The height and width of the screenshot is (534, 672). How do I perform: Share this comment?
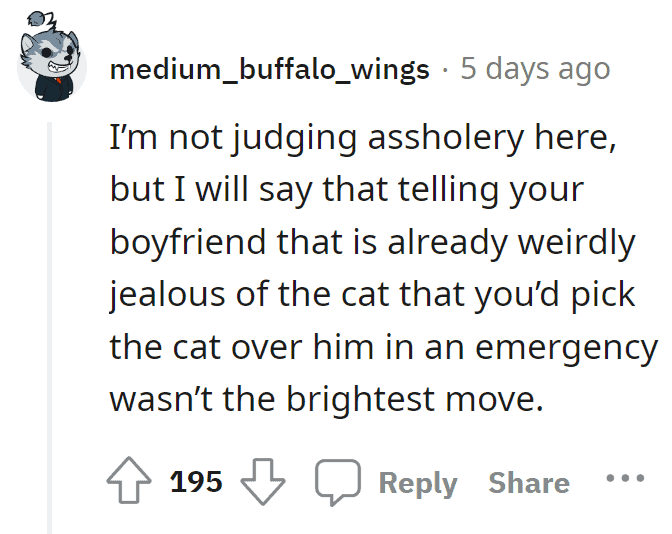pos(529,483)
